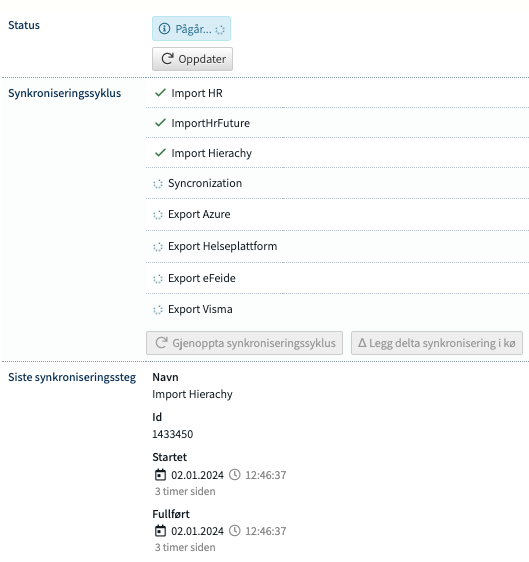The width and height of the screenshot is (529, 562).
Task: Click the Import HR step label
Action: tap(197, 93)
